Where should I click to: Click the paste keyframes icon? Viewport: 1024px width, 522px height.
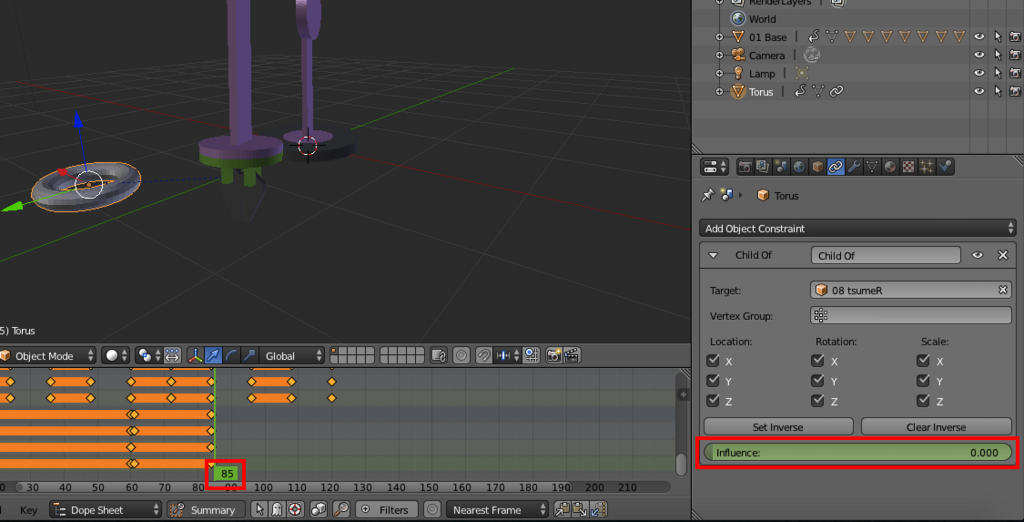581,510
